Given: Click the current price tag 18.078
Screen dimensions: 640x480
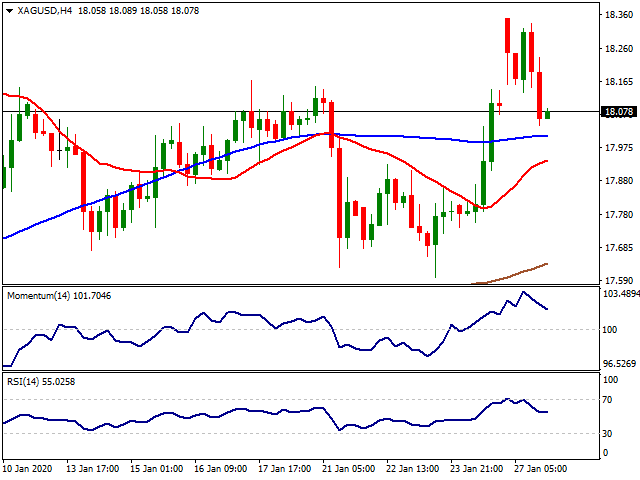Looking at the screenshot, I should (x=619, y=112).
